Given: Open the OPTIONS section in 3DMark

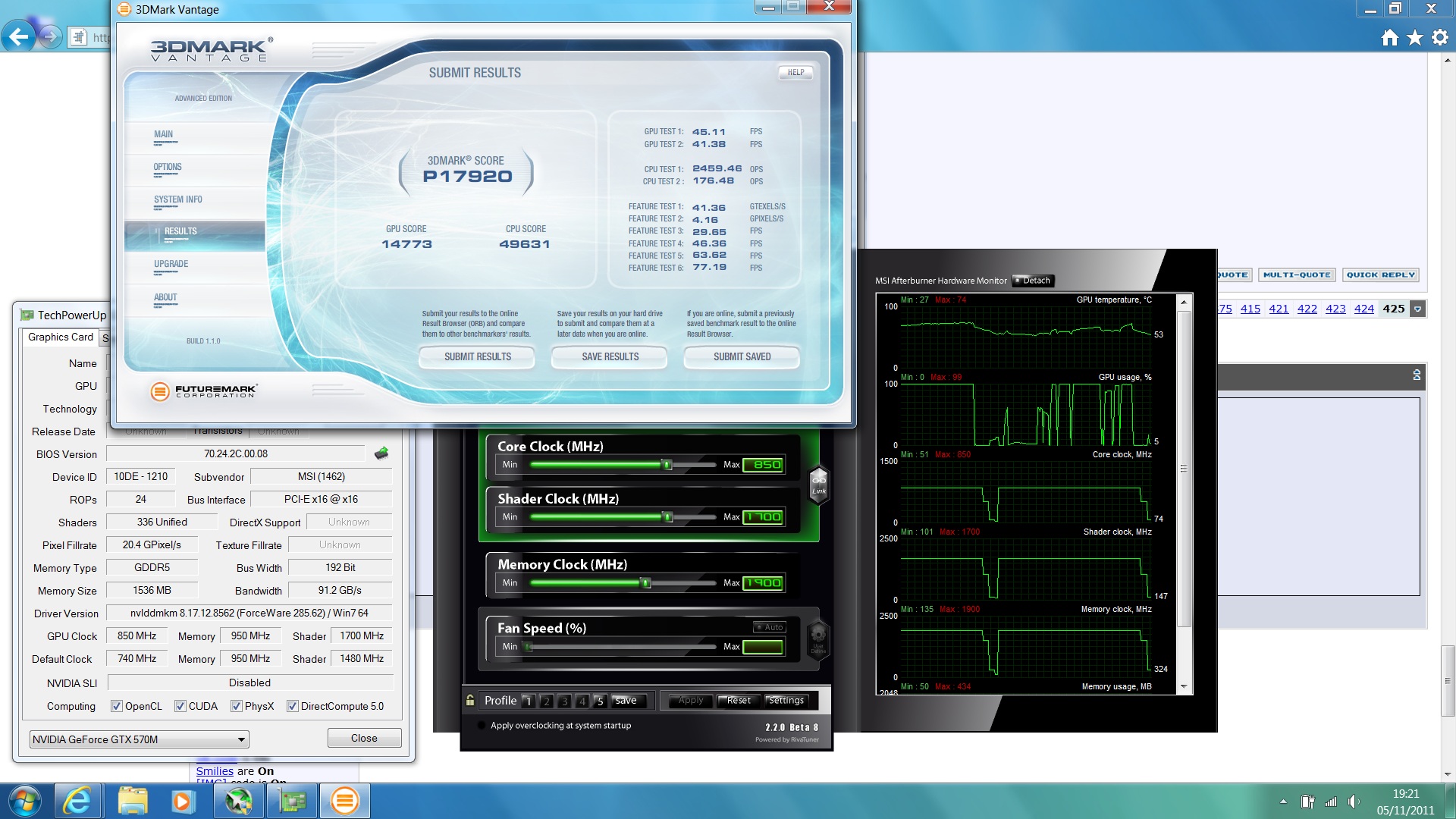Looking at the screenshot, I should [168, 167].
